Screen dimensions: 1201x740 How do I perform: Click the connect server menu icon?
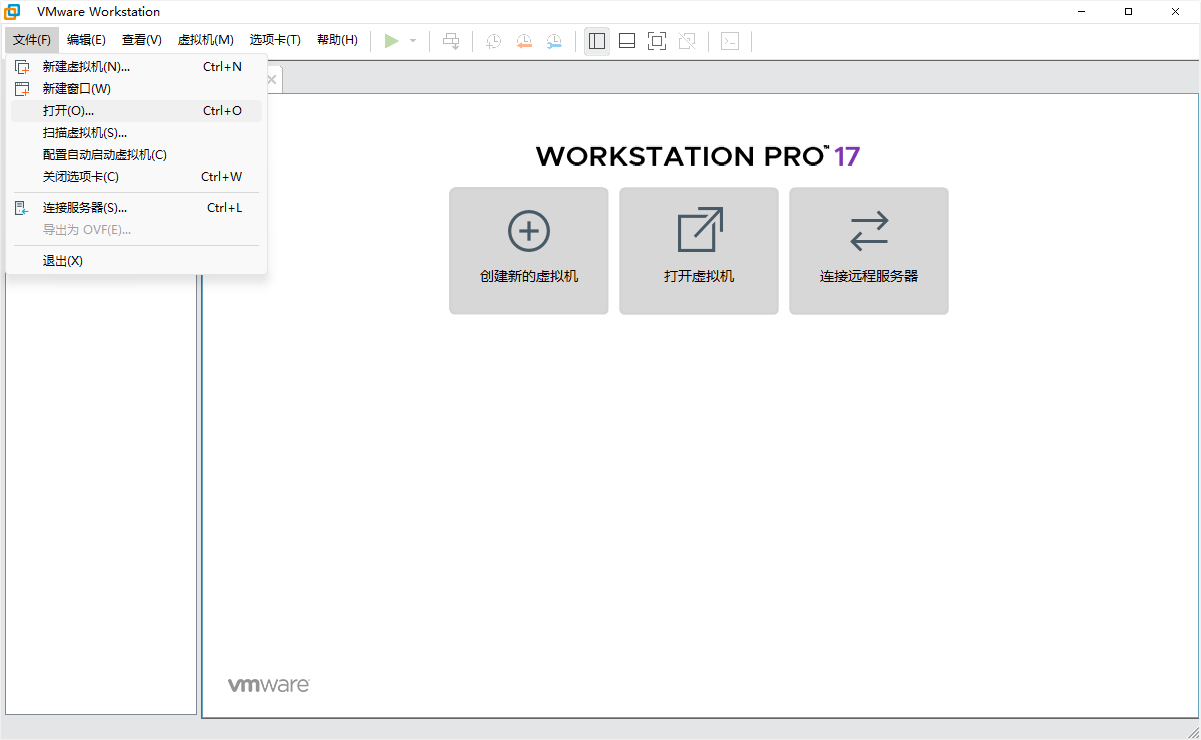pyautogui.click(x=23, y=208)
